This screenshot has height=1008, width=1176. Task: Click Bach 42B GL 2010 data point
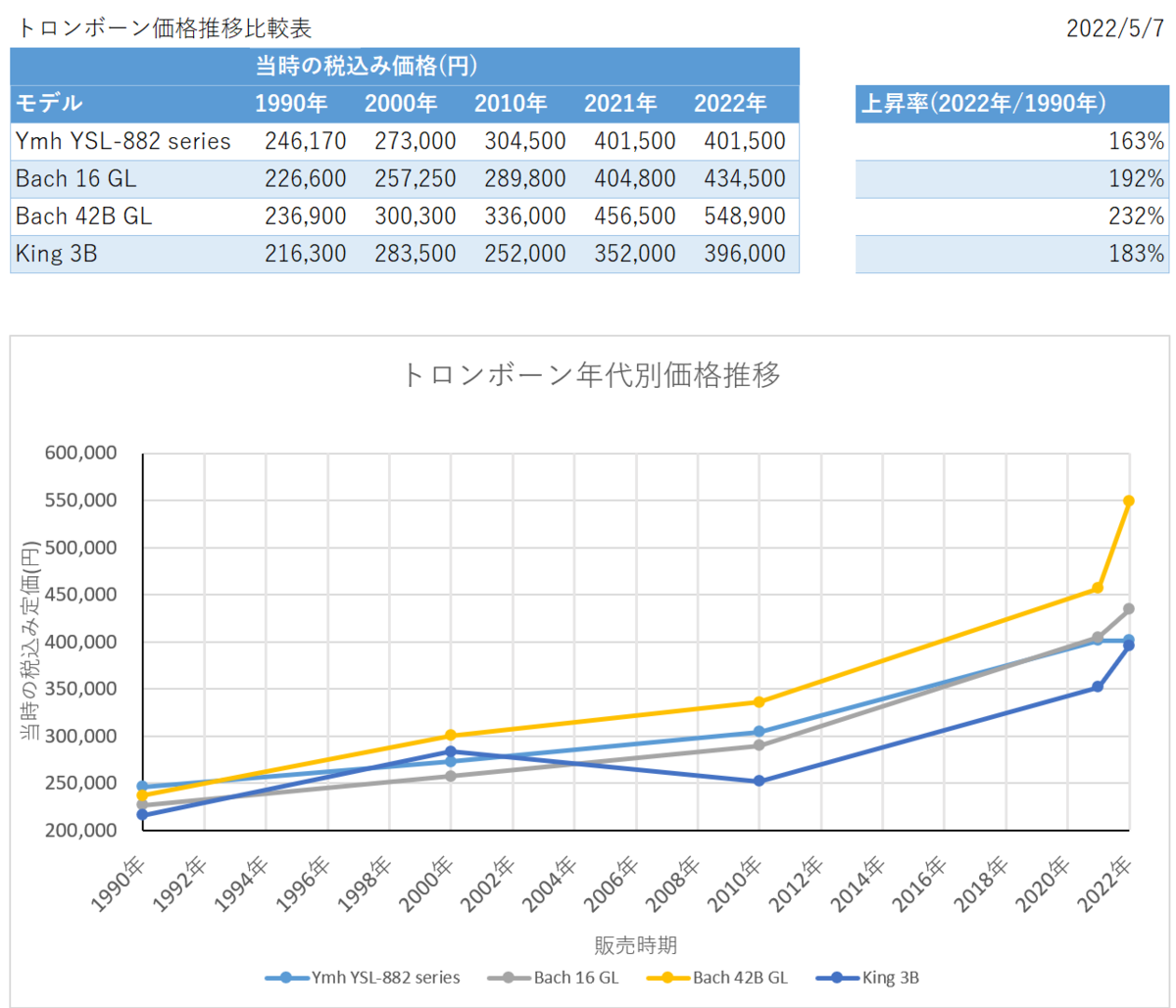click(x=759, y=701)
